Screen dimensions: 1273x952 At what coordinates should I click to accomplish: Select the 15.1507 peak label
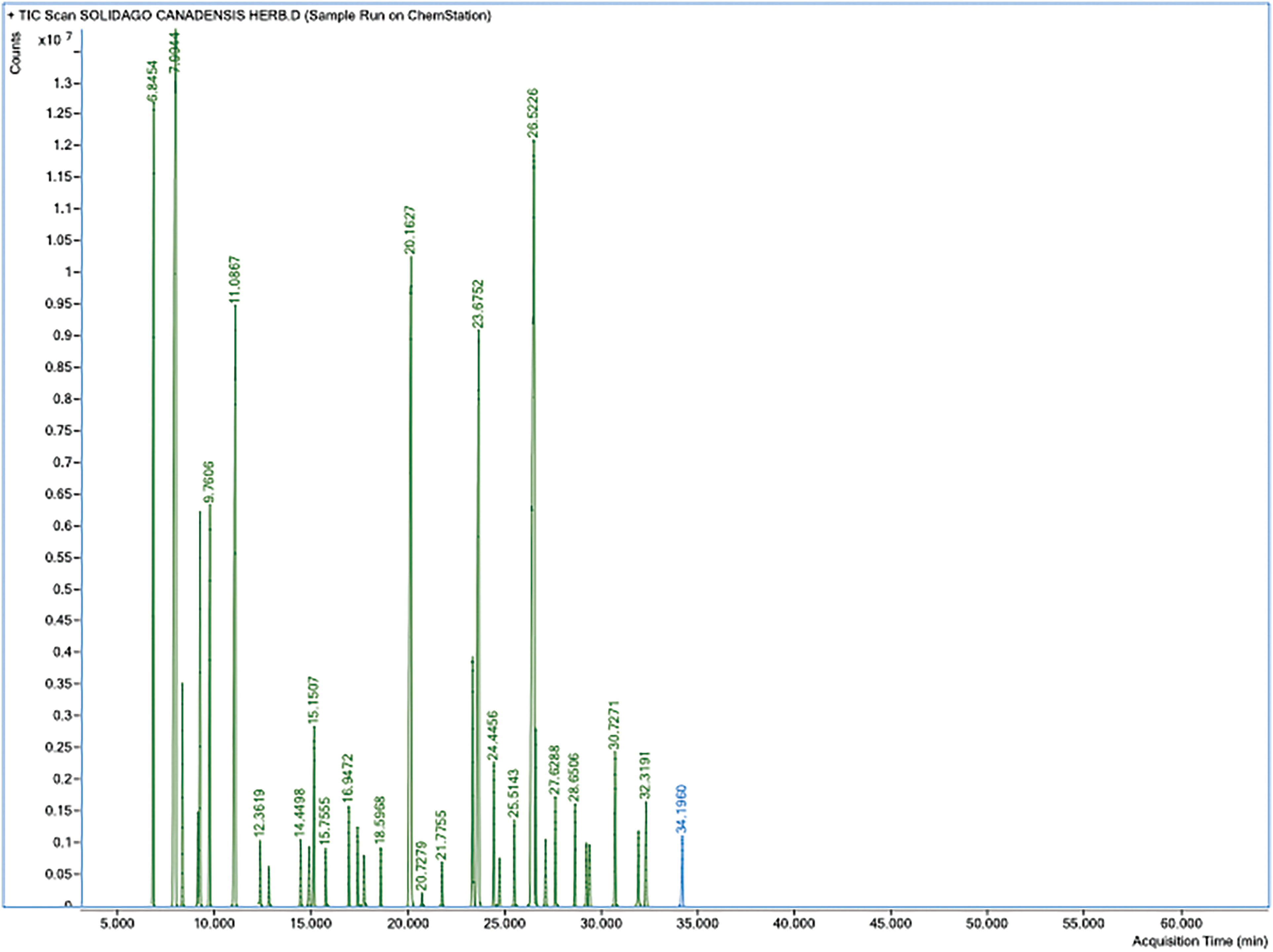click(x=314, y=700)
